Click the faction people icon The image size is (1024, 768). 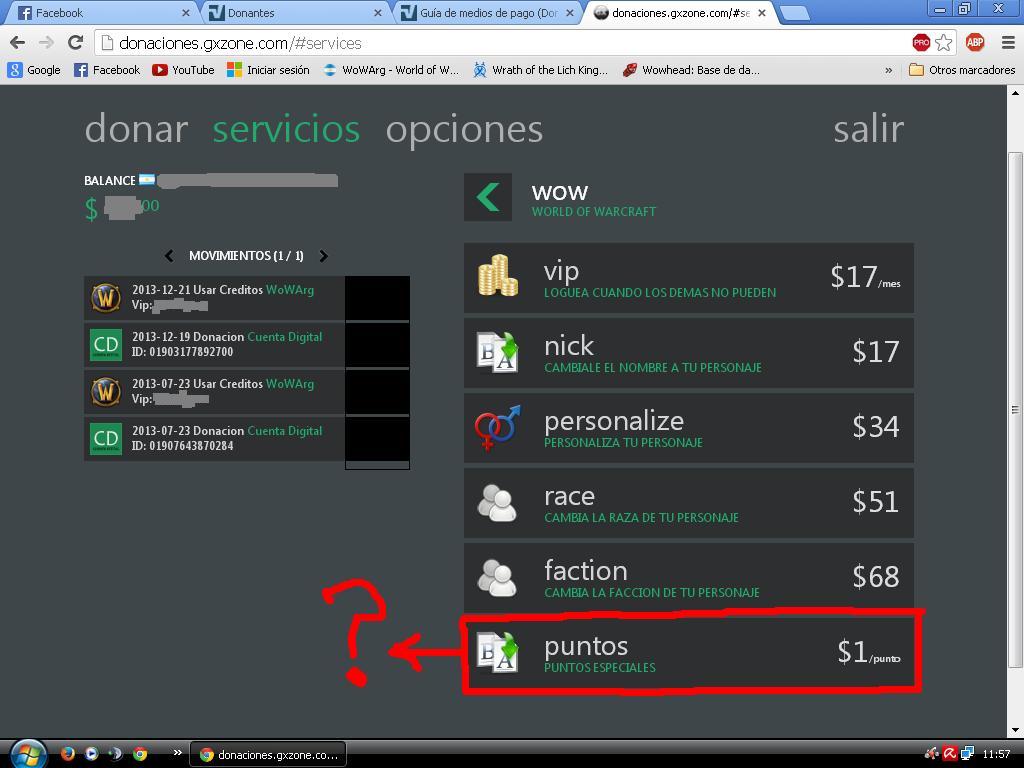498,577
